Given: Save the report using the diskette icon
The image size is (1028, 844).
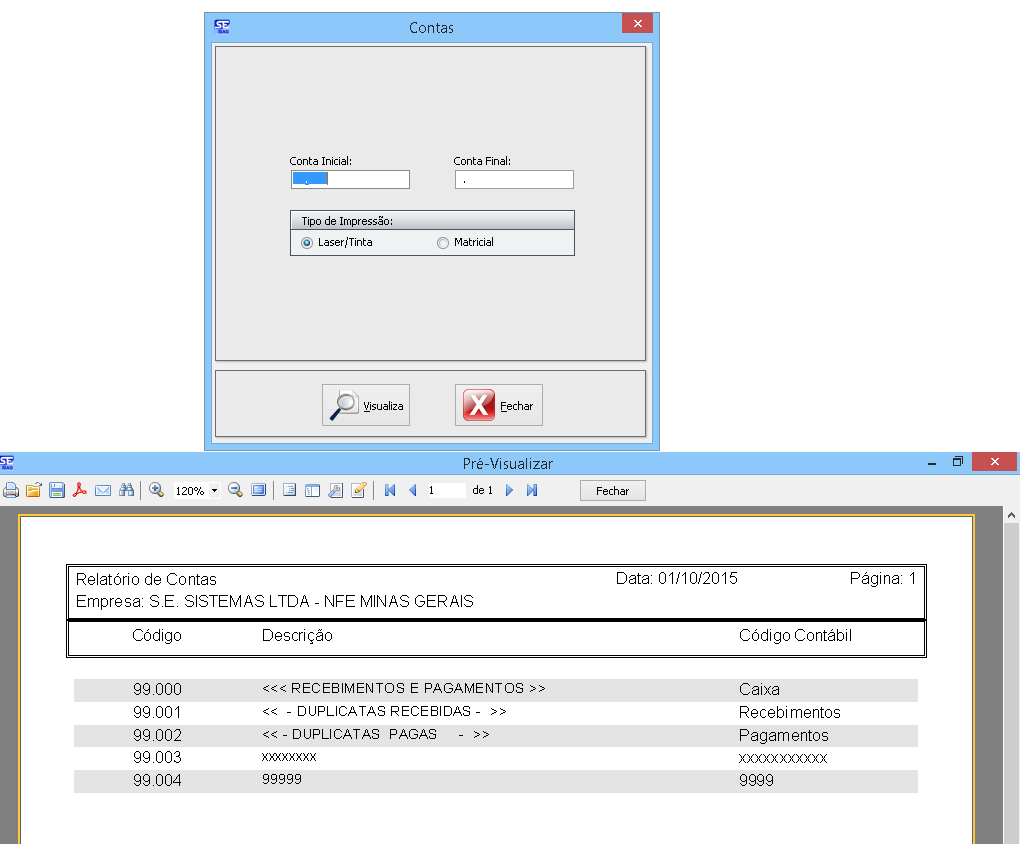Looking at the screenshot, I should click(57, 490).
